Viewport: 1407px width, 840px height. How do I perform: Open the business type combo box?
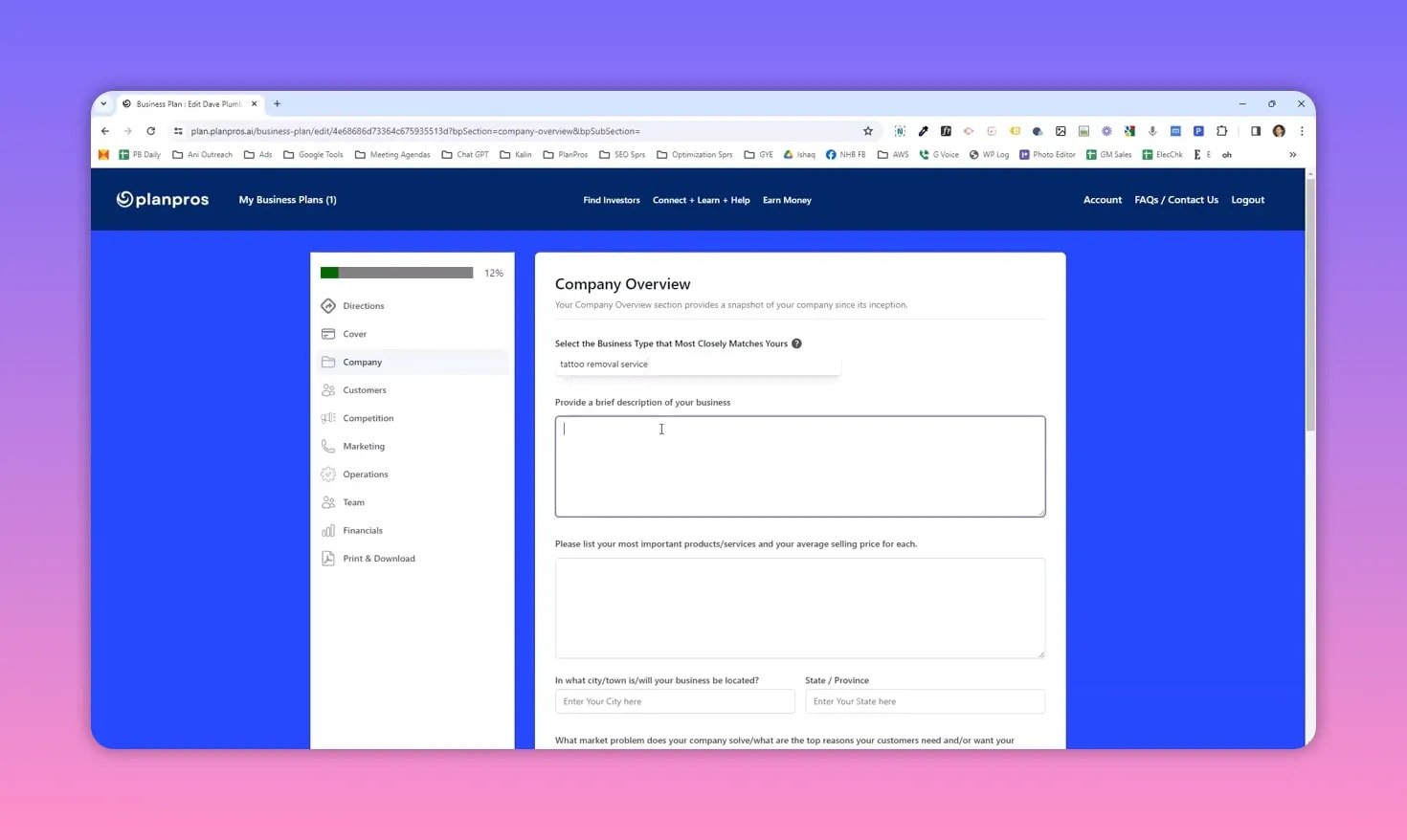[697, 364]
